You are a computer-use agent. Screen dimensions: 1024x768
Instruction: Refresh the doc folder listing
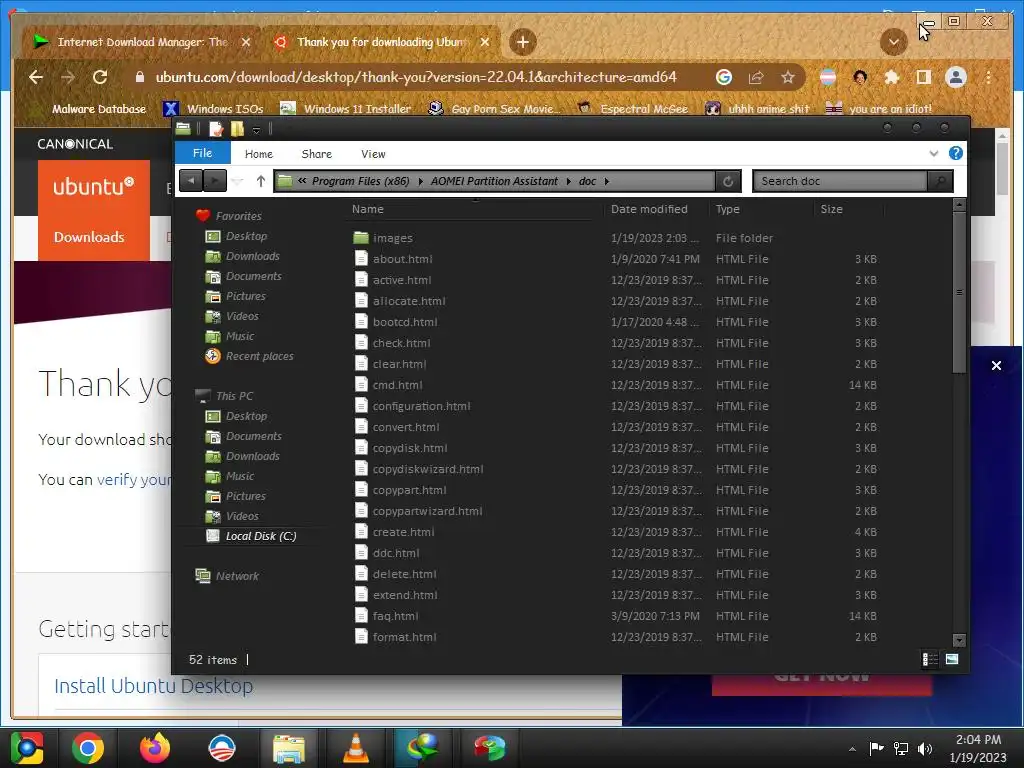[728, 181]
